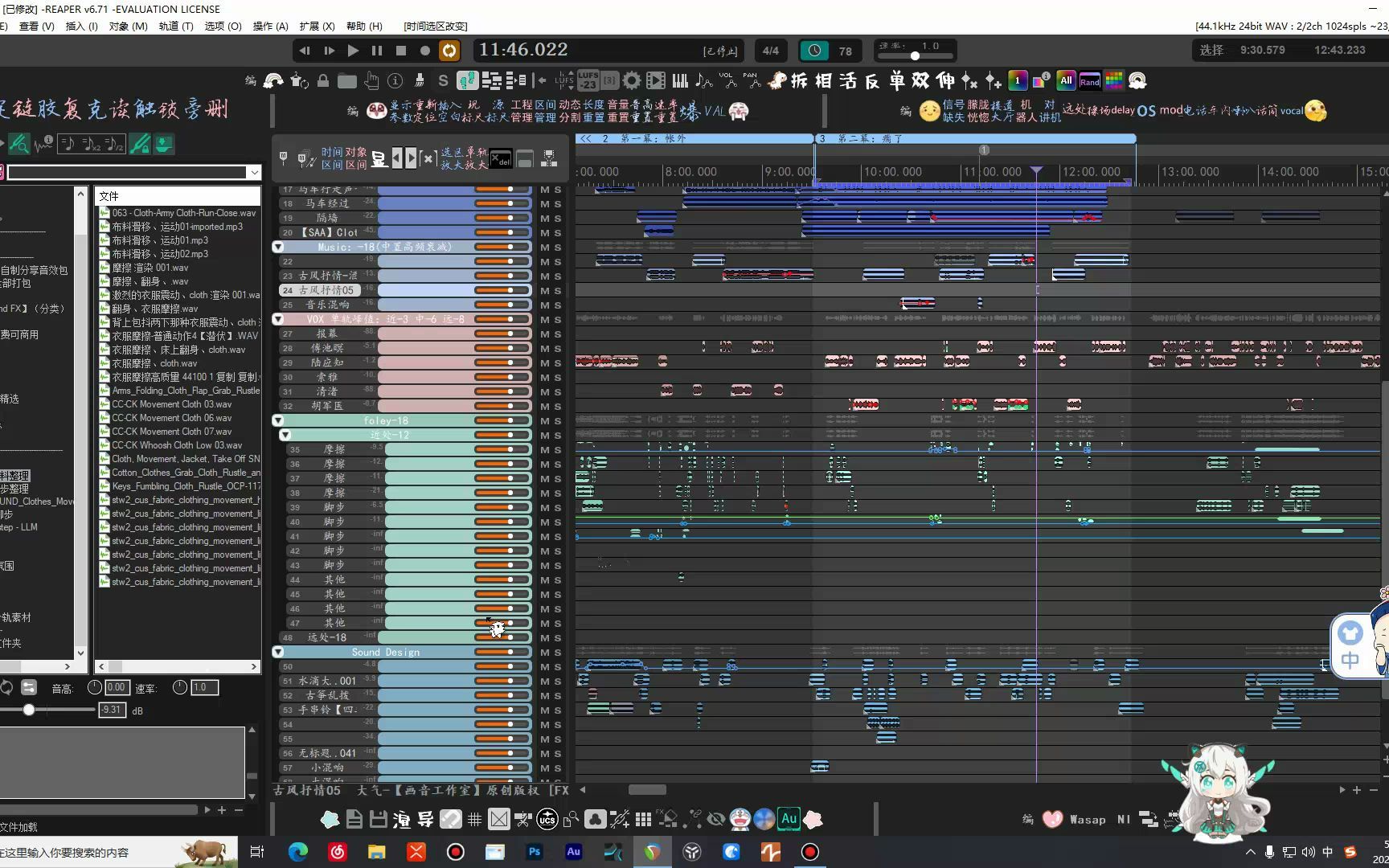Select file 摩擦 渲染 001.wav

pyautogui.click(x=150, y=268)
